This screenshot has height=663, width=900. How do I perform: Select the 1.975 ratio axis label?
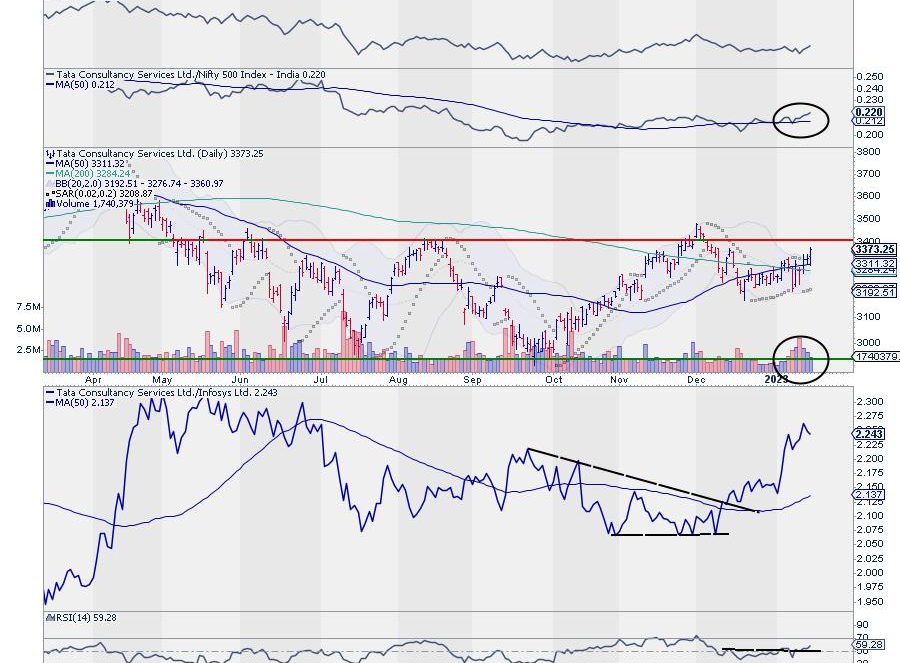pos(870,587)
